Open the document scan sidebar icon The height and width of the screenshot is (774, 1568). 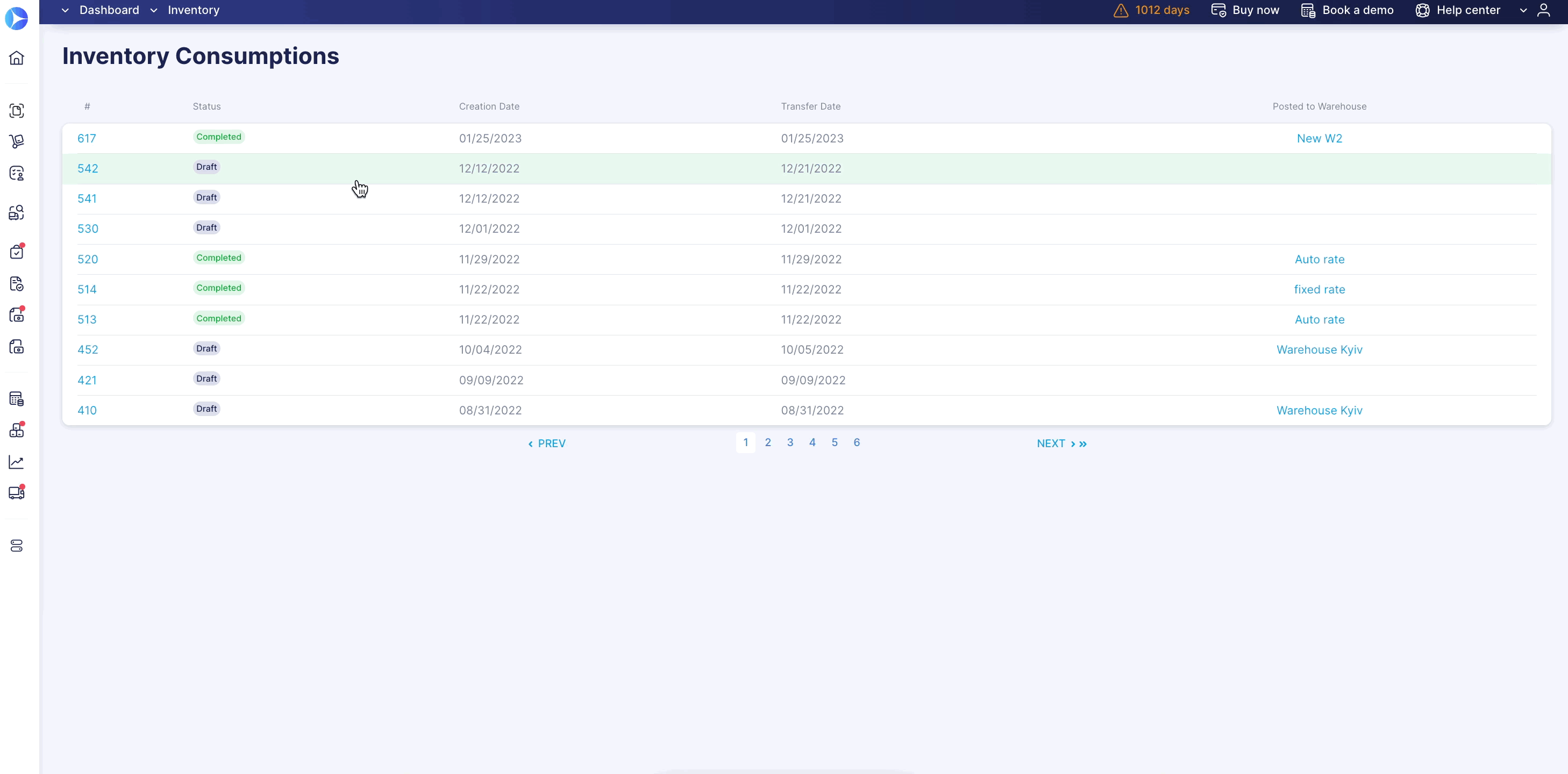(17, 111)
